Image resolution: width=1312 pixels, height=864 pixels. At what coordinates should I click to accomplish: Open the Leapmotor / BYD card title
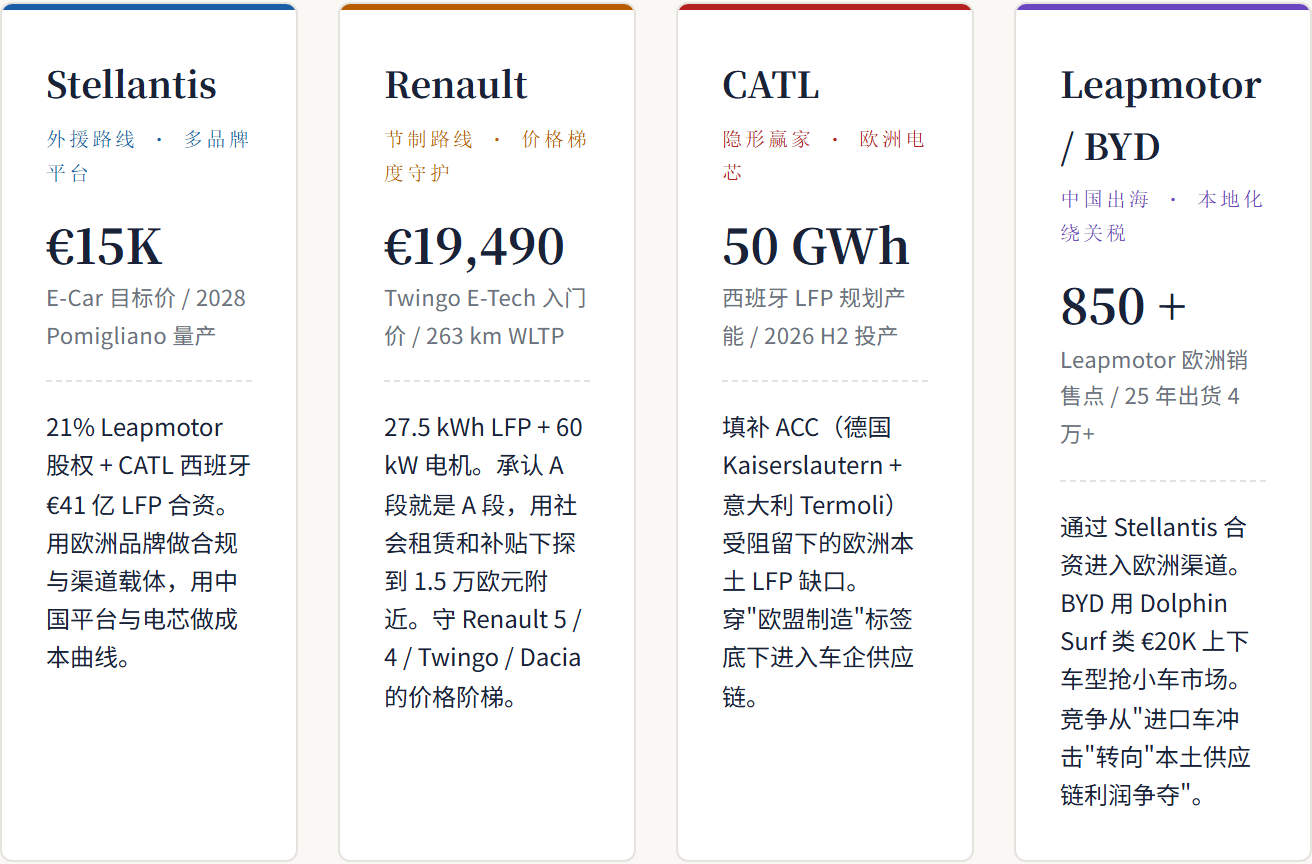tap(1161, 115)
